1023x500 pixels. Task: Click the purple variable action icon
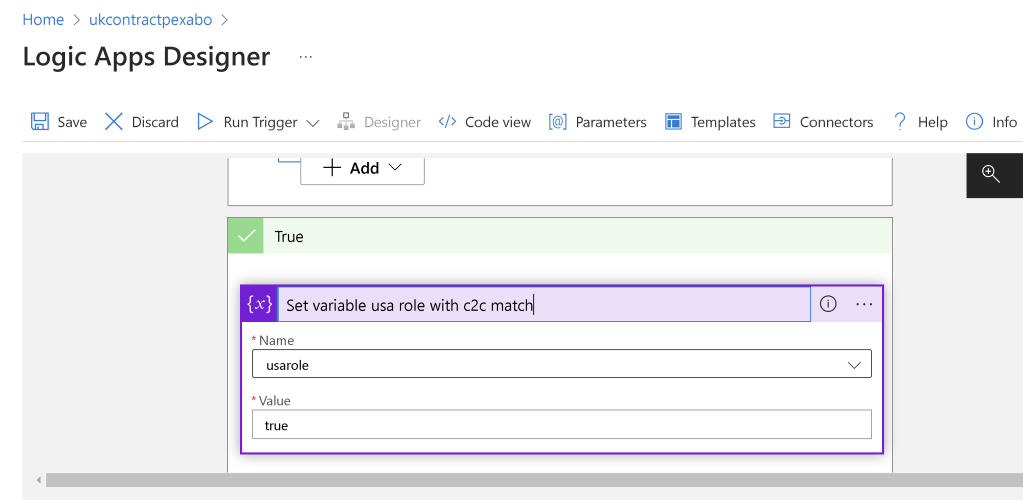tap(259, 304)
